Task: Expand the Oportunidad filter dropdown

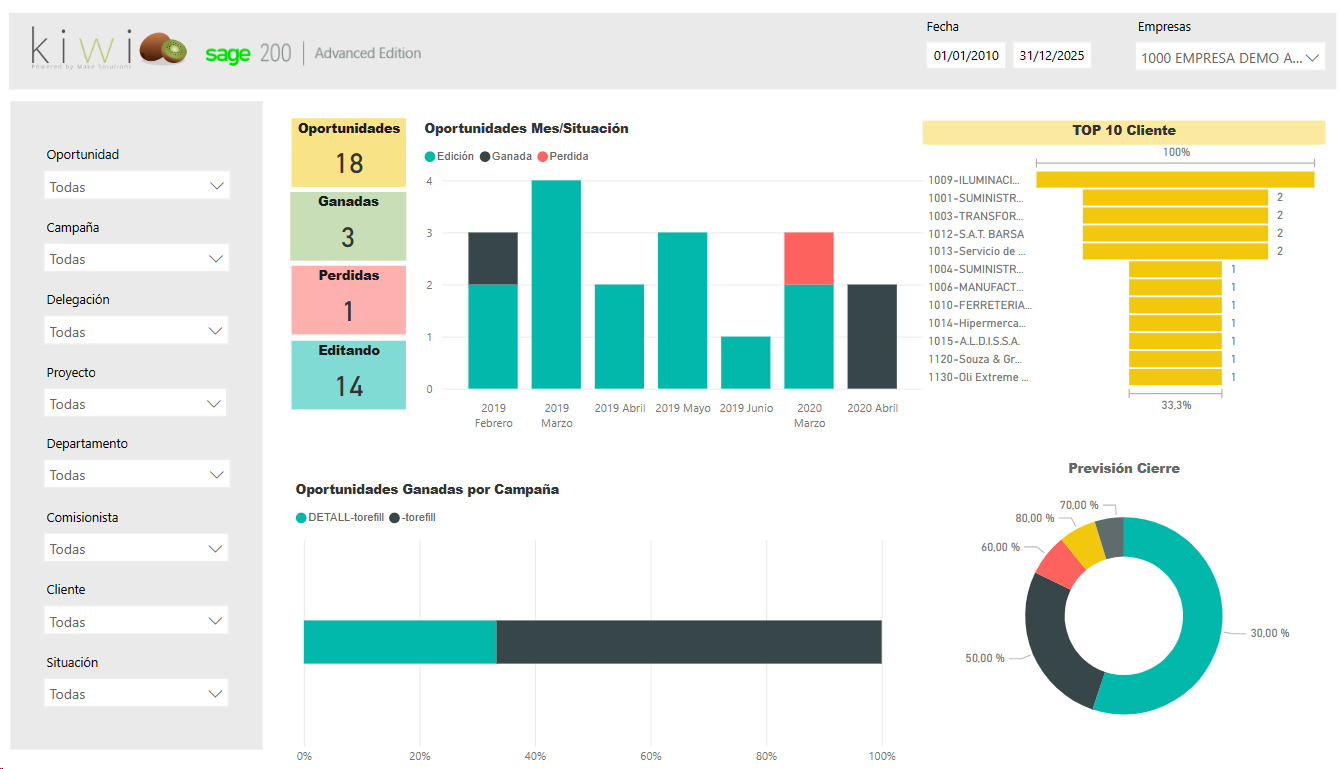Action: pos(137,187)
